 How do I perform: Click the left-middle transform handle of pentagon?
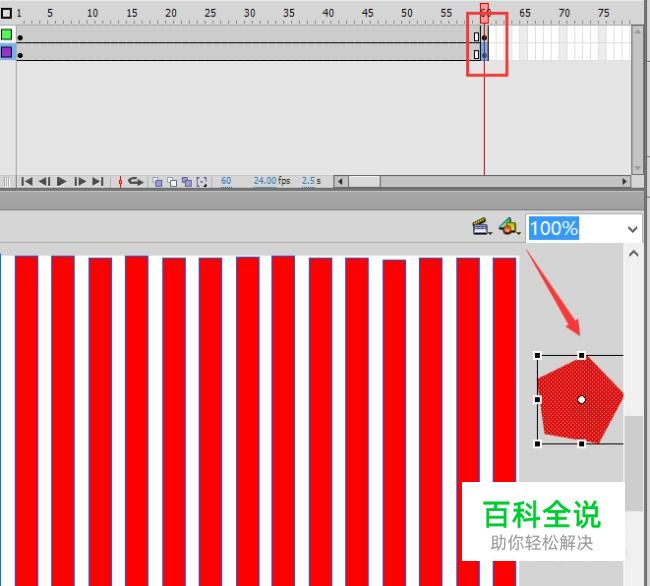[538, 400]
